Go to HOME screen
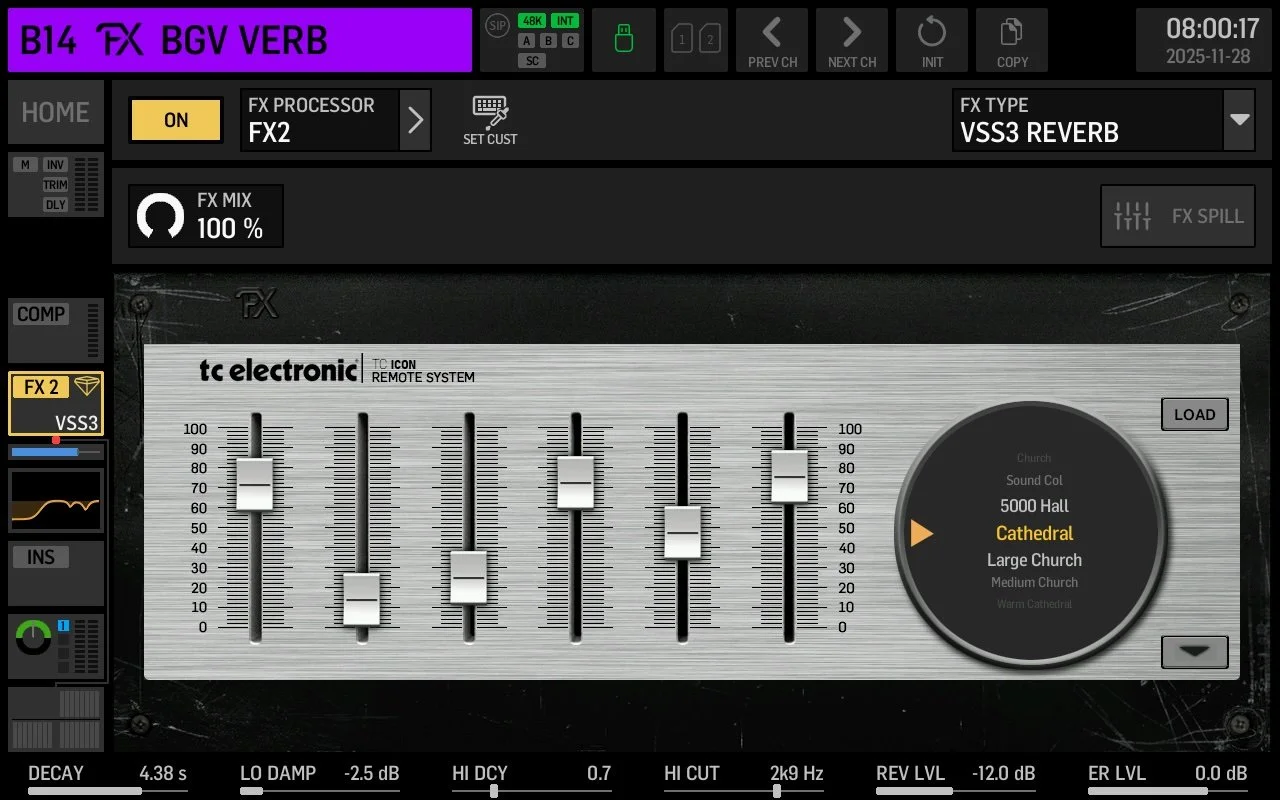 pos(56,112)
